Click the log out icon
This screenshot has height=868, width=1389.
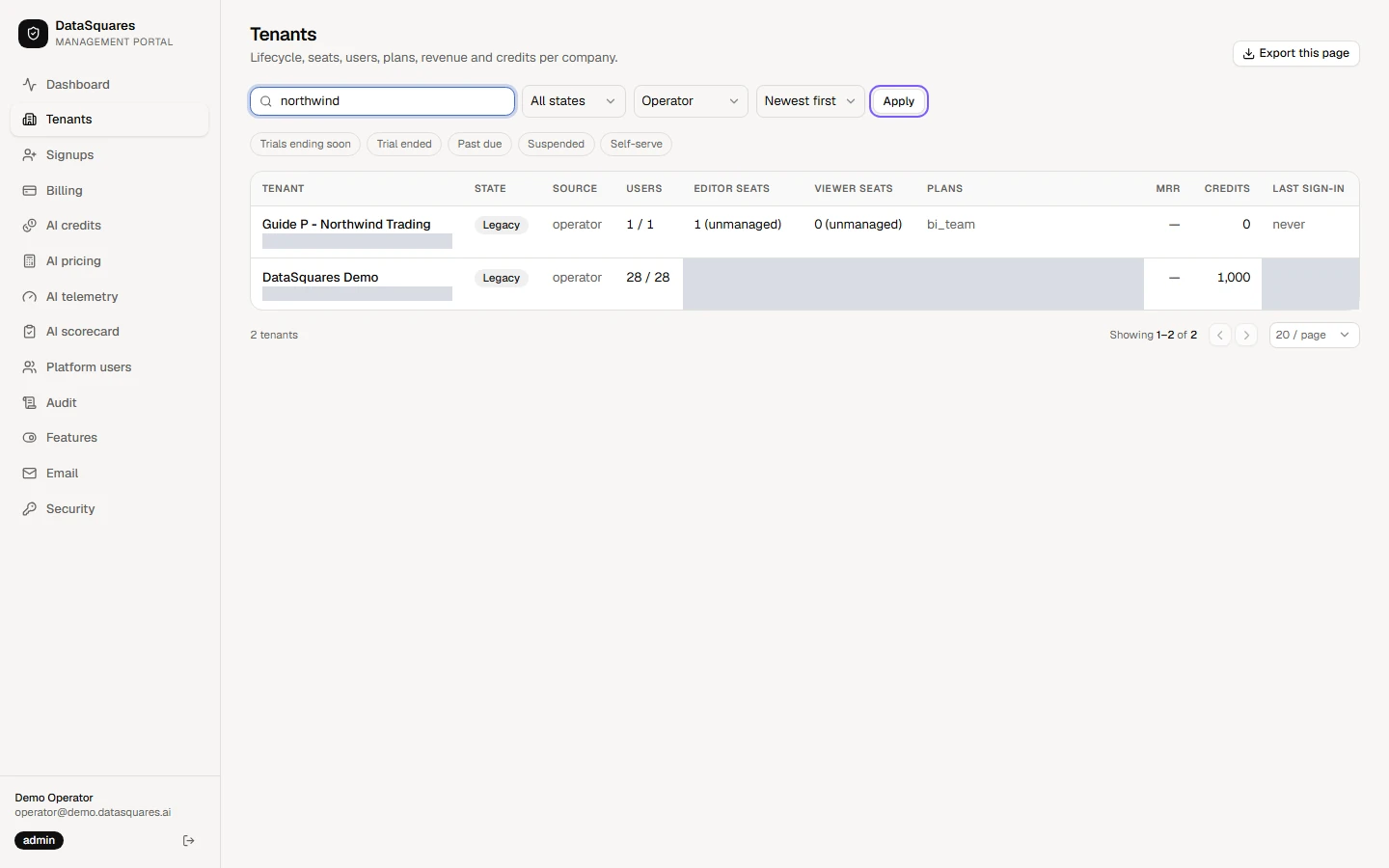pyautogui.click(x=189, y=841)
